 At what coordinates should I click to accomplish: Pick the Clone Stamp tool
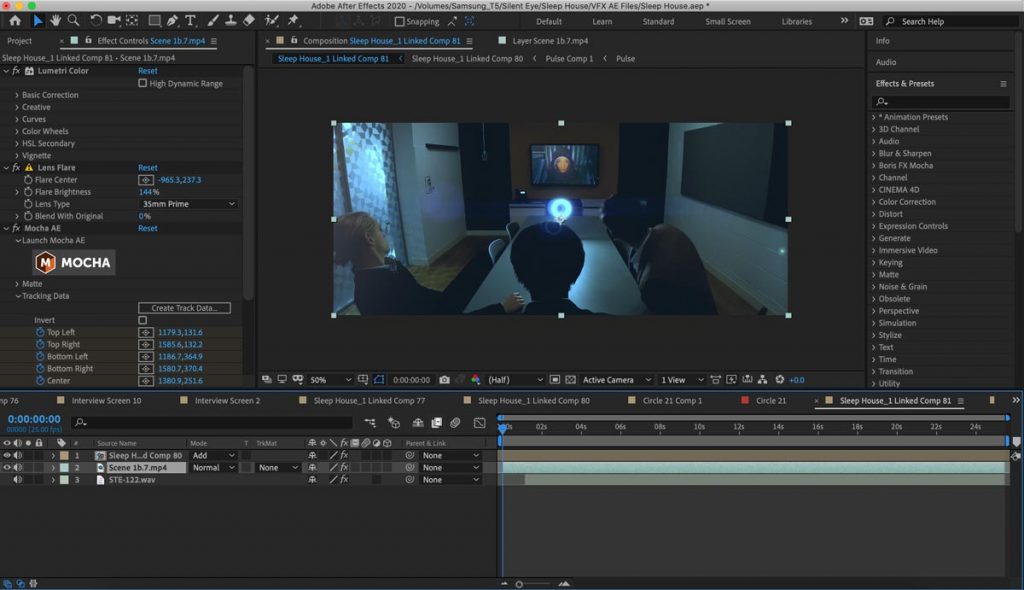(x=229, y=20)
